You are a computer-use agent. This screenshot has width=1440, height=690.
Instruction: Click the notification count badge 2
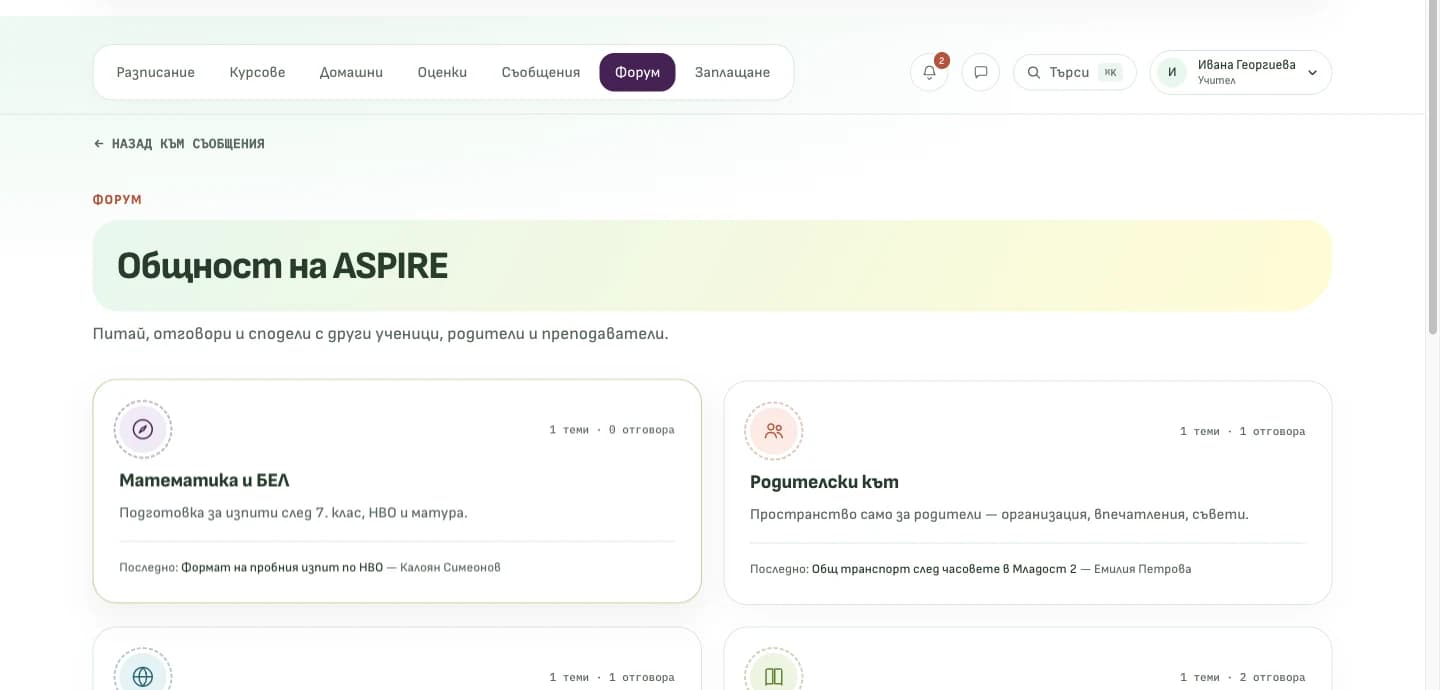[941, 61]
